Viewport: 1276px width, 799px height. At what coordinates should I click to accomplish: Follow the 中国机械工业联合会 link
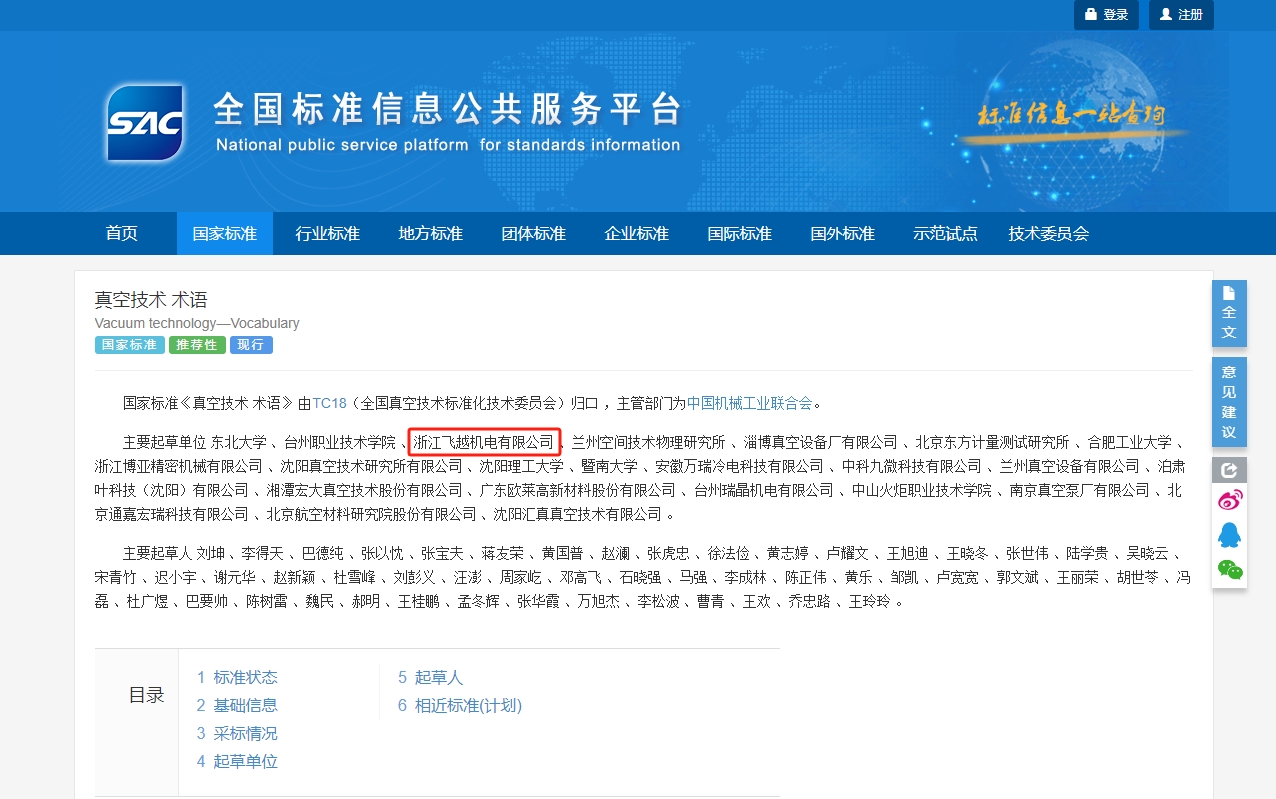pyautogui.click(x=749, y=404)
